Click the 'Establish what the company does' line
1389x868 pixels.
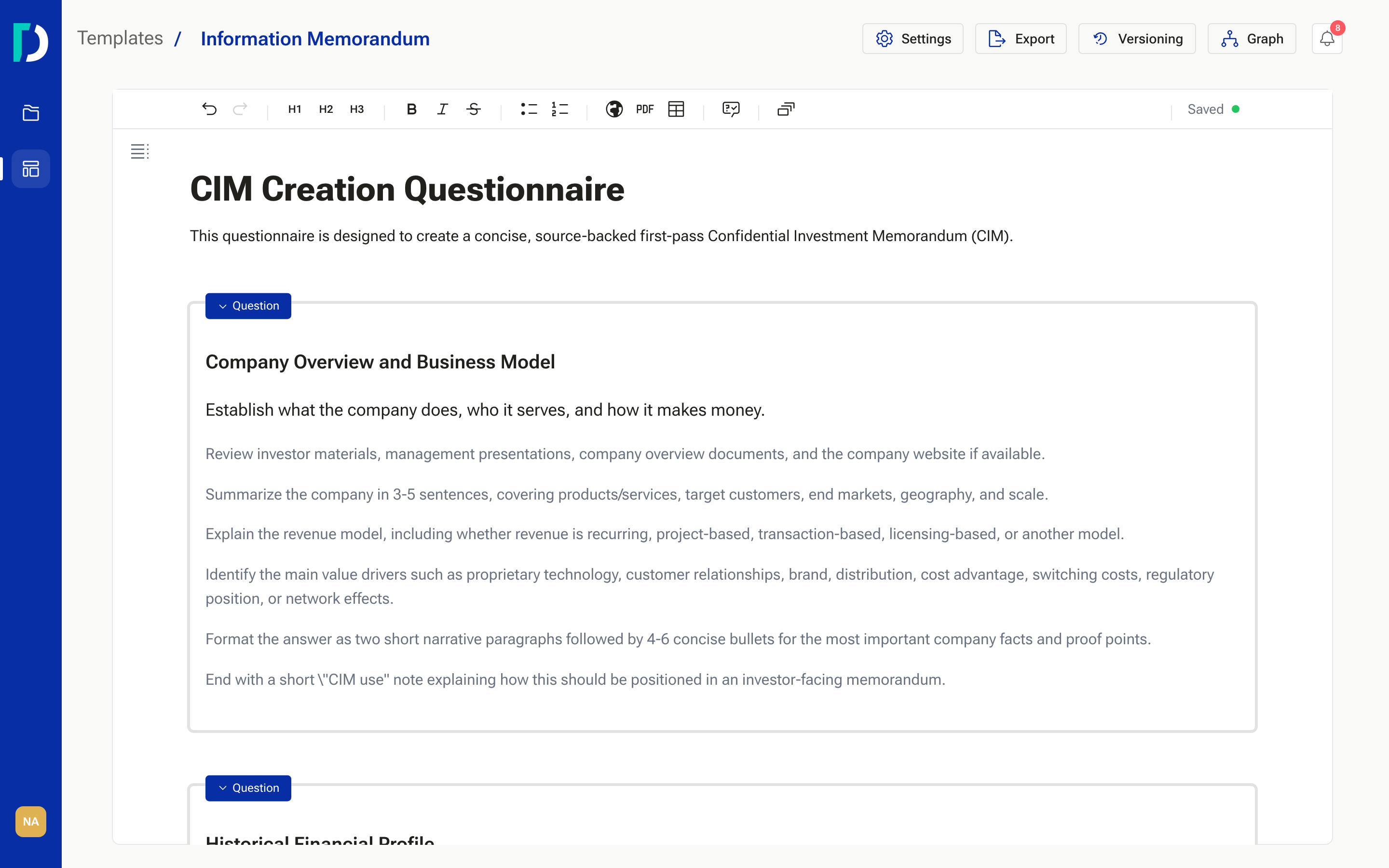pos(485,410)
